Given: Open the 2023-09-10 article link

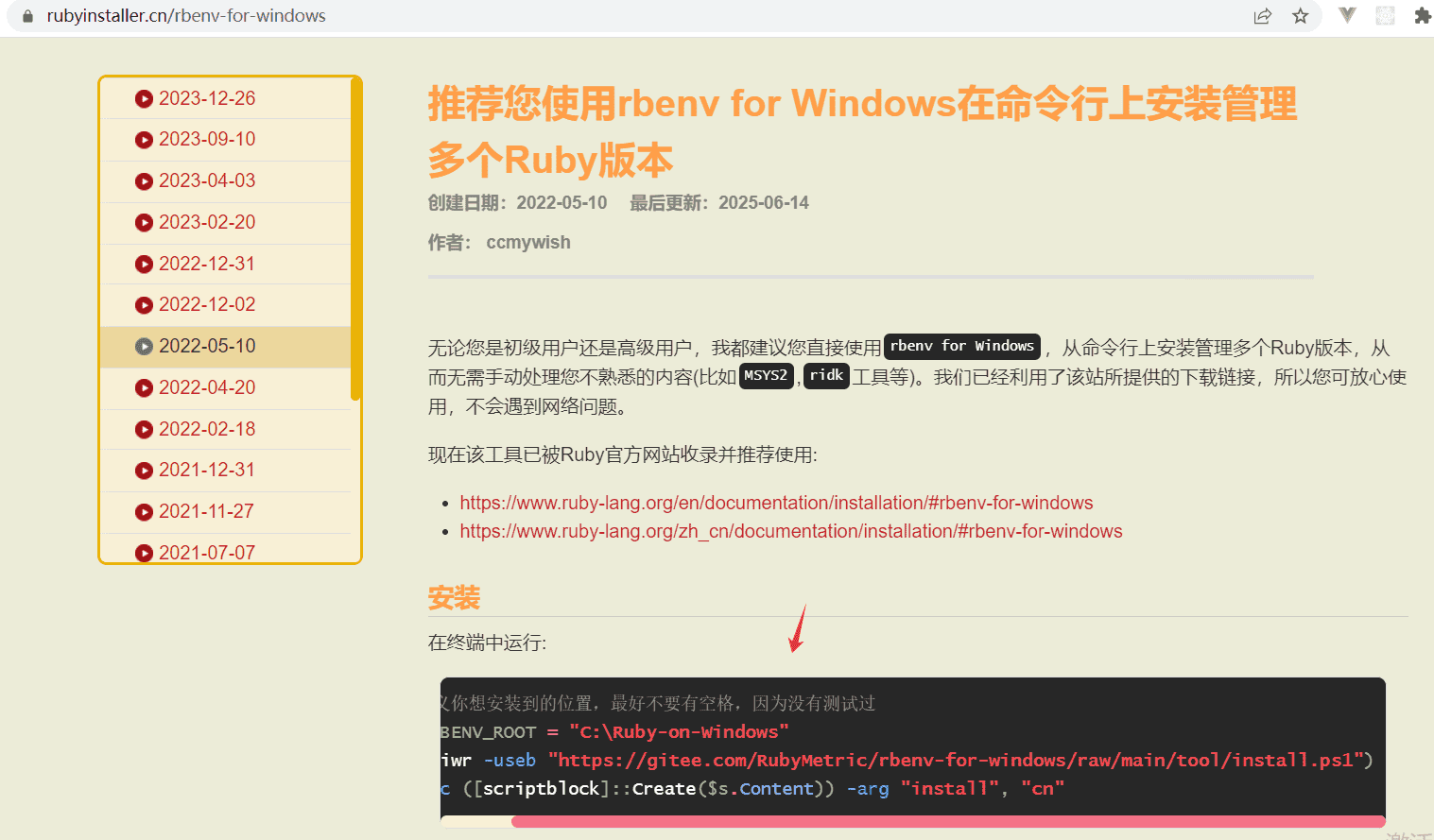Looking at the screenshot, I should click(x=207, y=139).
